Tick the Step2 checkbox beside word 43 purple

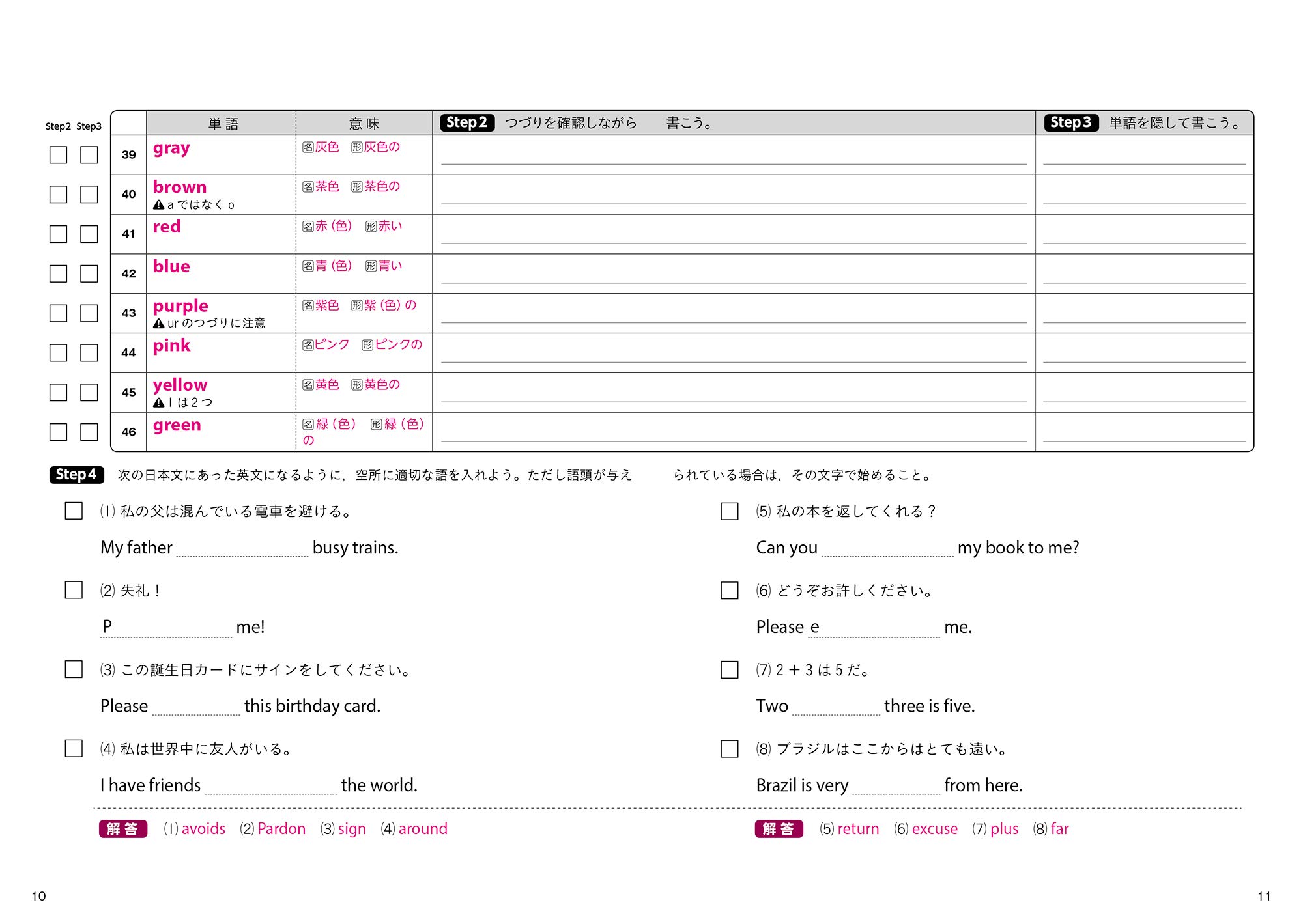point(58,313)
